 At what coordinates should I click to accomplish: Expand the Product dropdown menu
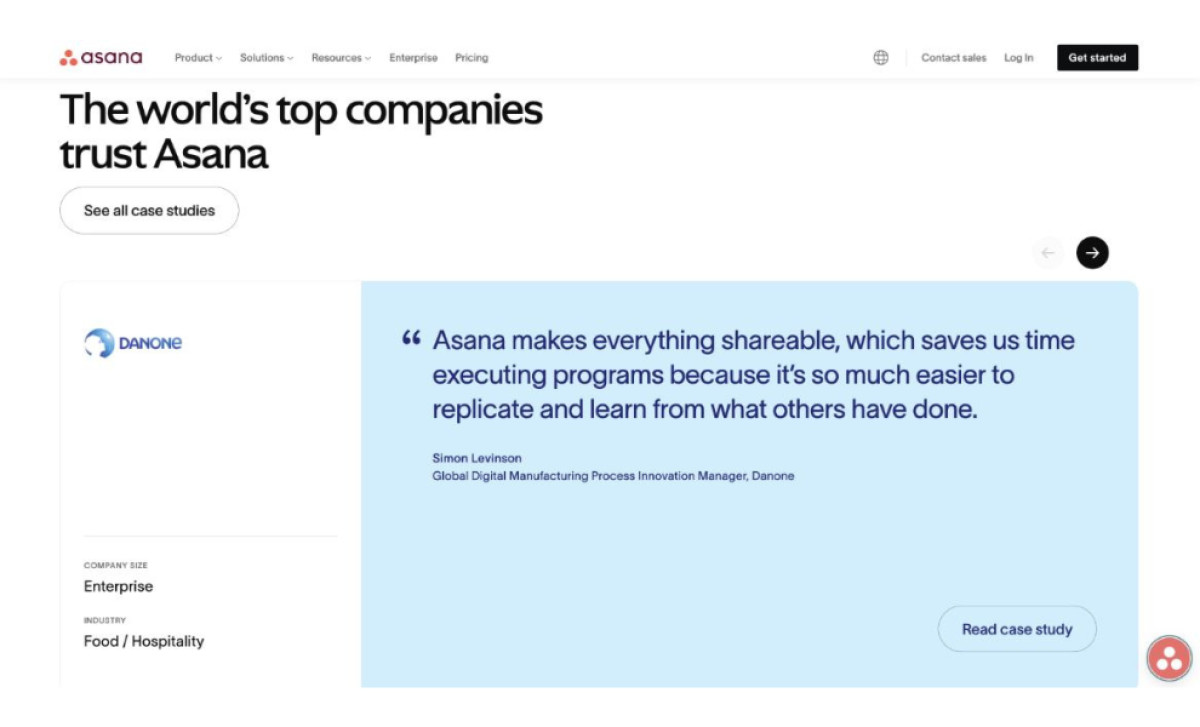pos(197,58)
